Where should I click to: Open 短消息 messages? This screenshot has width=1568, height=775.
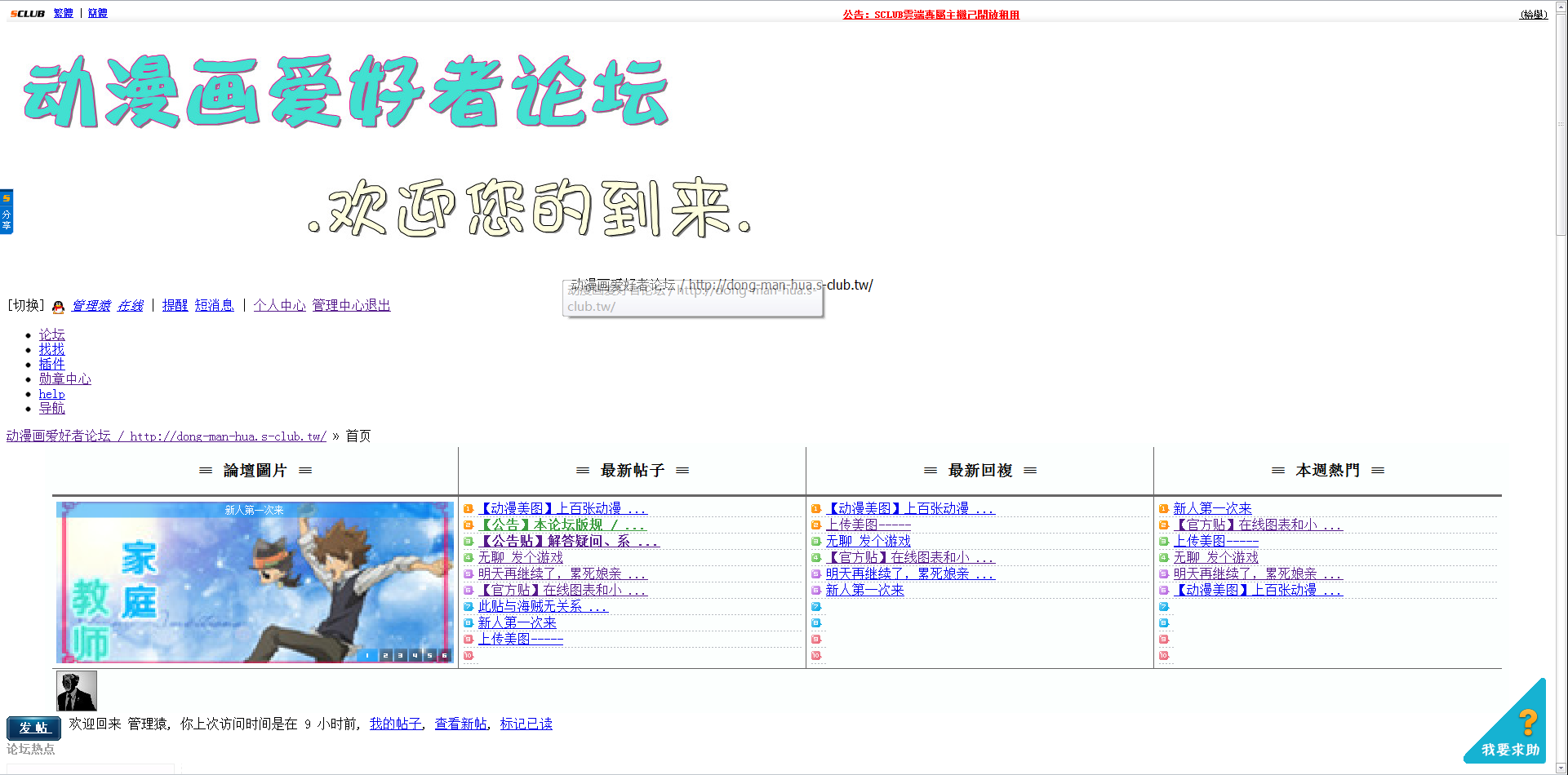(x=214, y=305)
